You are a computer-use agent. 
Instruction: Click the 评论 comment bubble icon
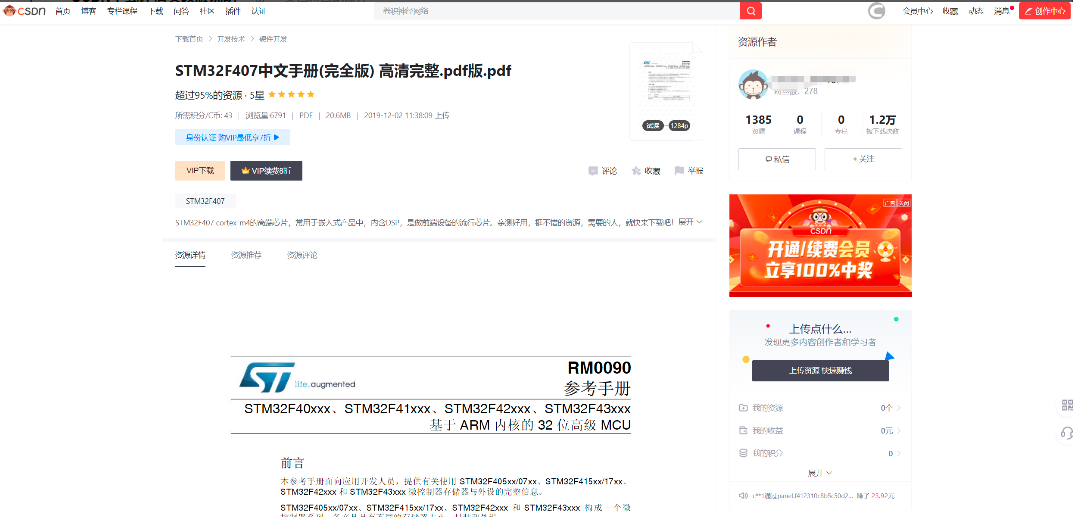[593, 171]
